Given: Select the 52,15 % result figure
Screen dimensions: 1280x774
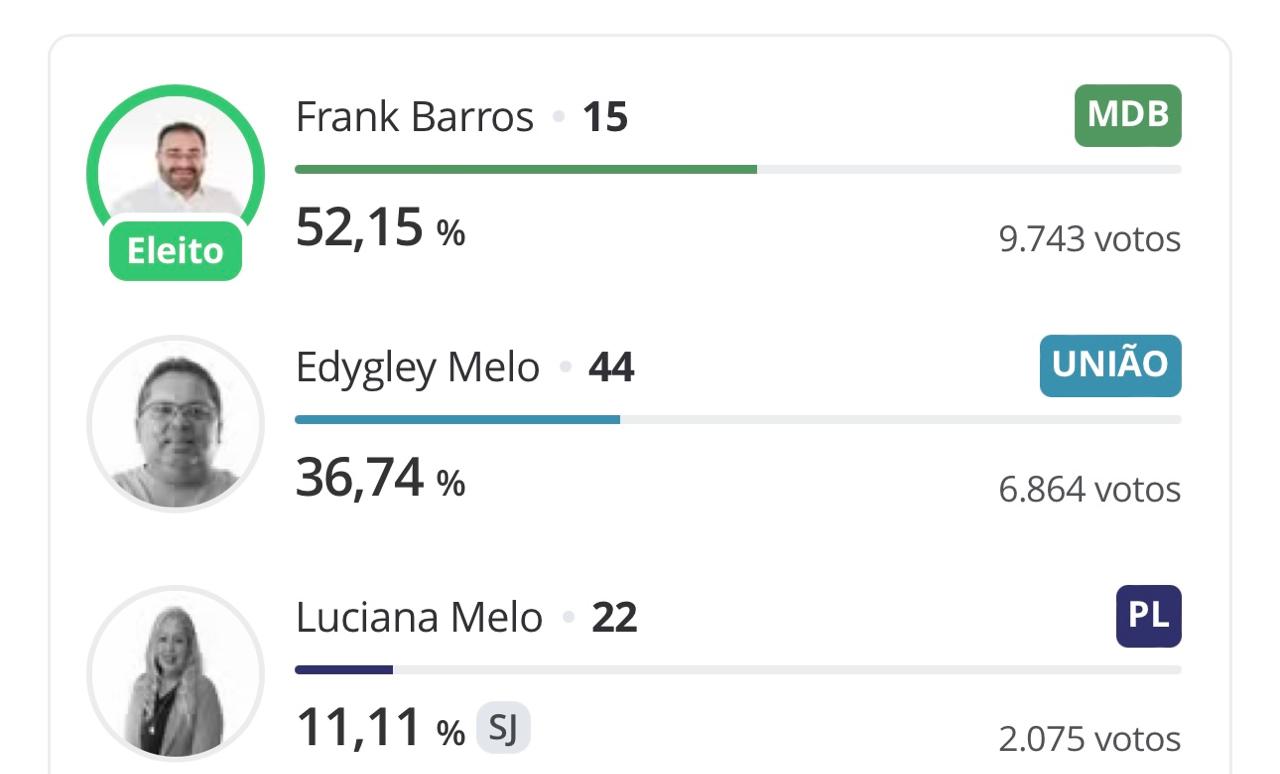Looking at the screenshot, I should coord(381,229).
